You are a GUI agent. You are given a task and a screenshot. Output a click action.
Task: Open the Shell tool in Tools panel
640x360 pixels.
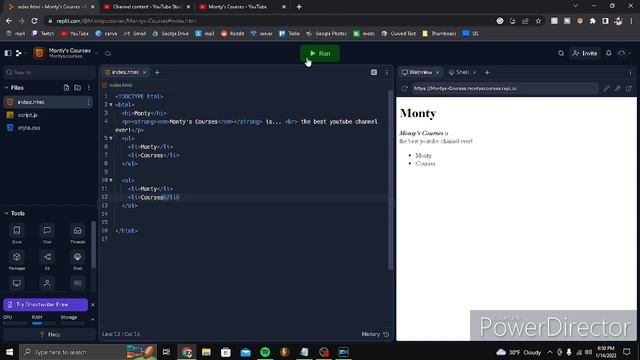tap(78, 260)
